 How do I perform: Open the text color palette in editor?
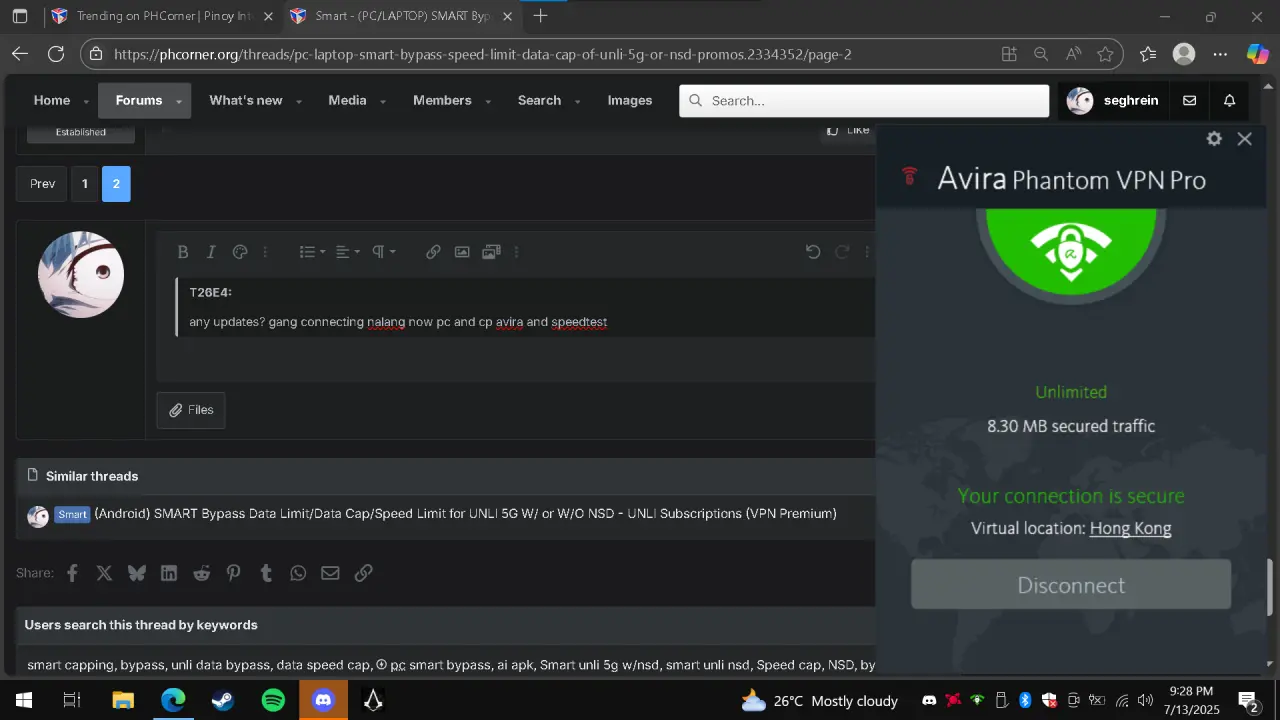click(x=240, y=252)
